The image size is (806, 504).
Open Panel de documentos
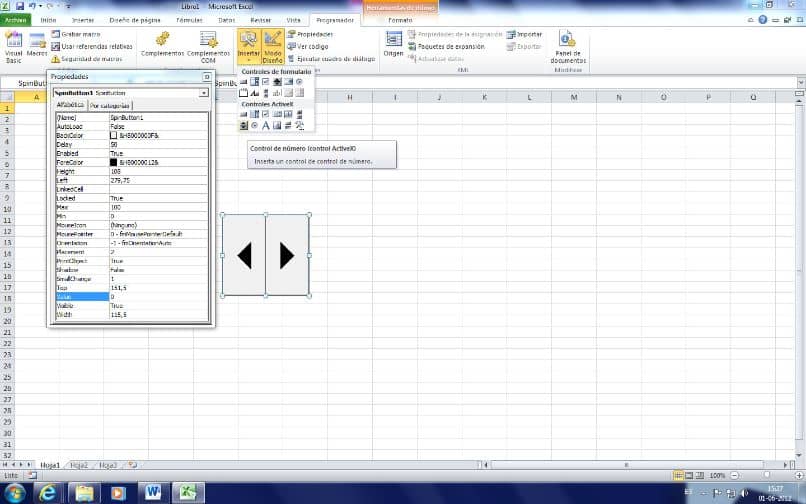567,46
